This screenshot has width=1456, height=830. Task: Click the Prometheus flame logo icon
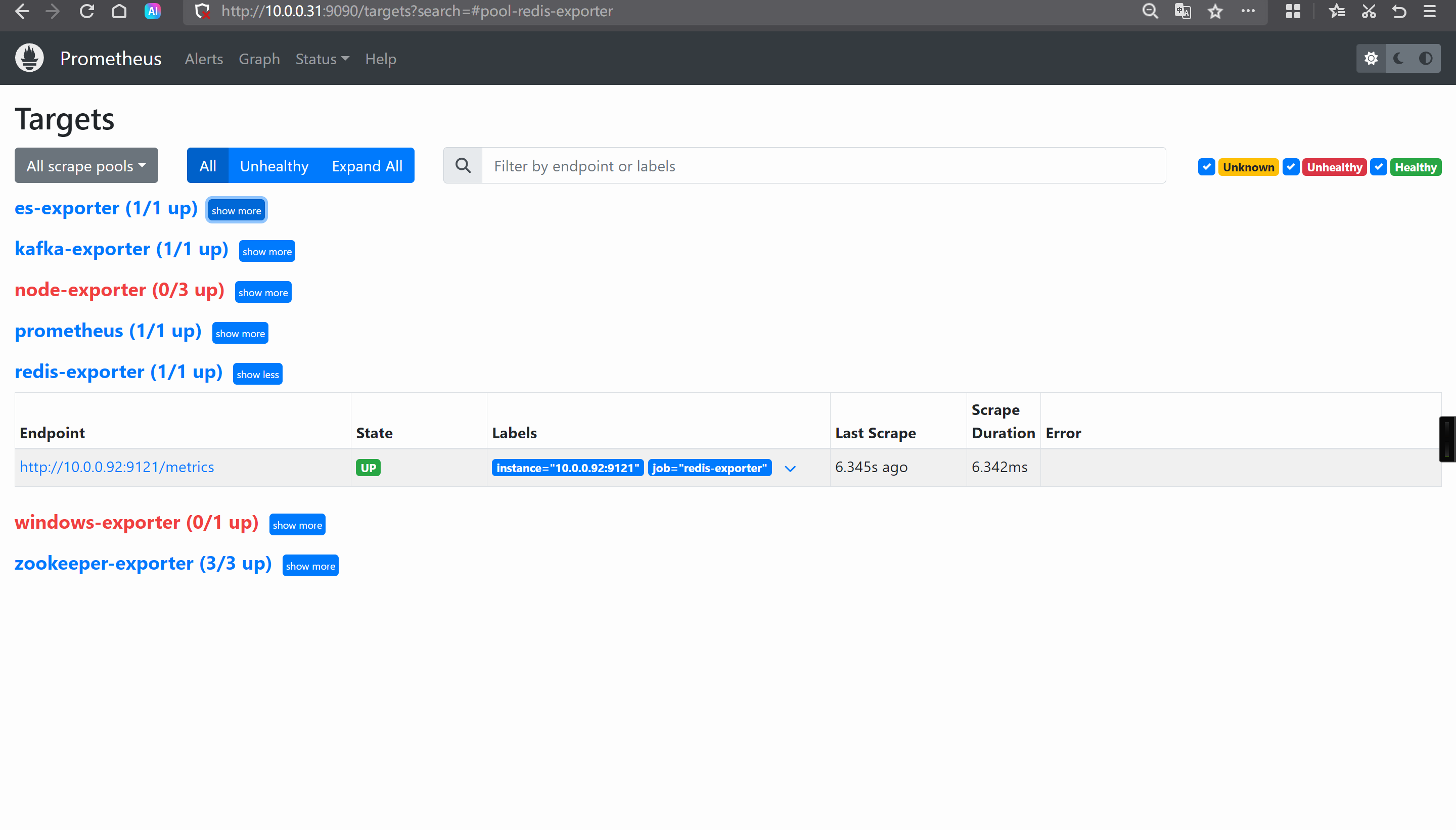pos(29,58)
